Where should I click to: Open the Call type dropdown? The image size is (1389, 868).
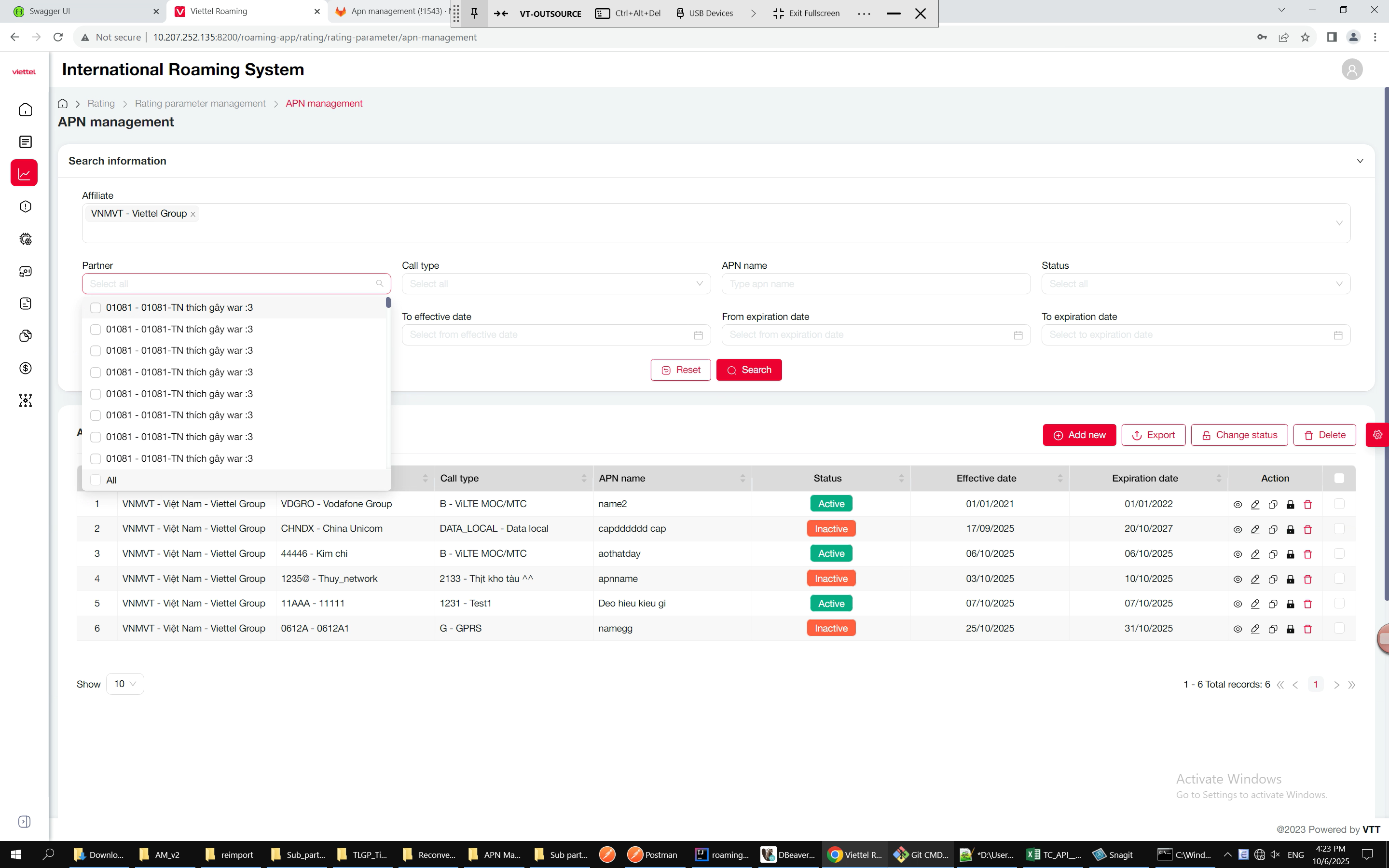click(x=556, y=284)
